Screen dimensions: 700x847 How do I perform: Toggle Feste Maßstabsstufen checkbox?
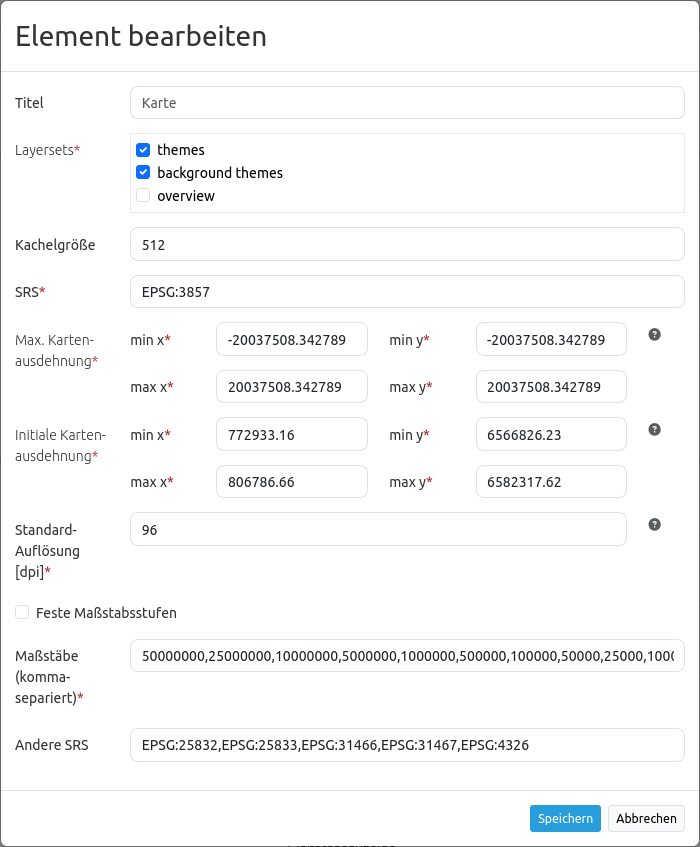coord(22,612)
